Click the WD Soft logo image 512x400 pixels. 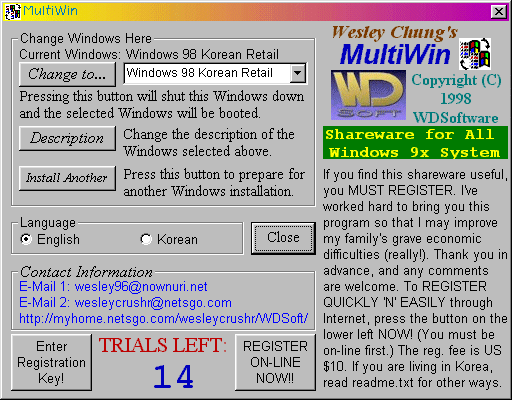point(368,95)
